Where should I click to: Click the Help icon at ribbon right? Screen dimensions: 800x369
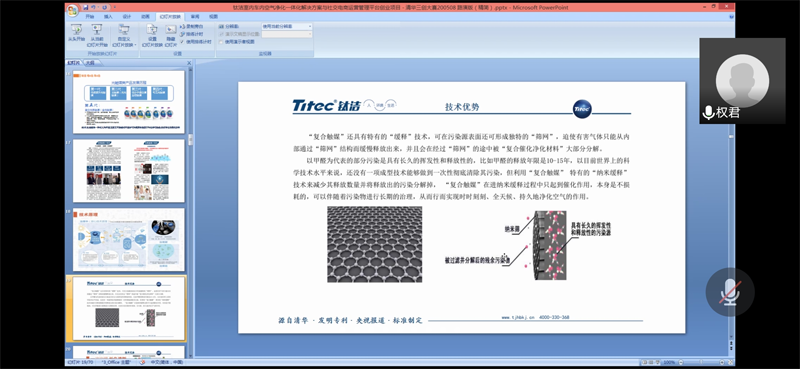coord(731,17)
